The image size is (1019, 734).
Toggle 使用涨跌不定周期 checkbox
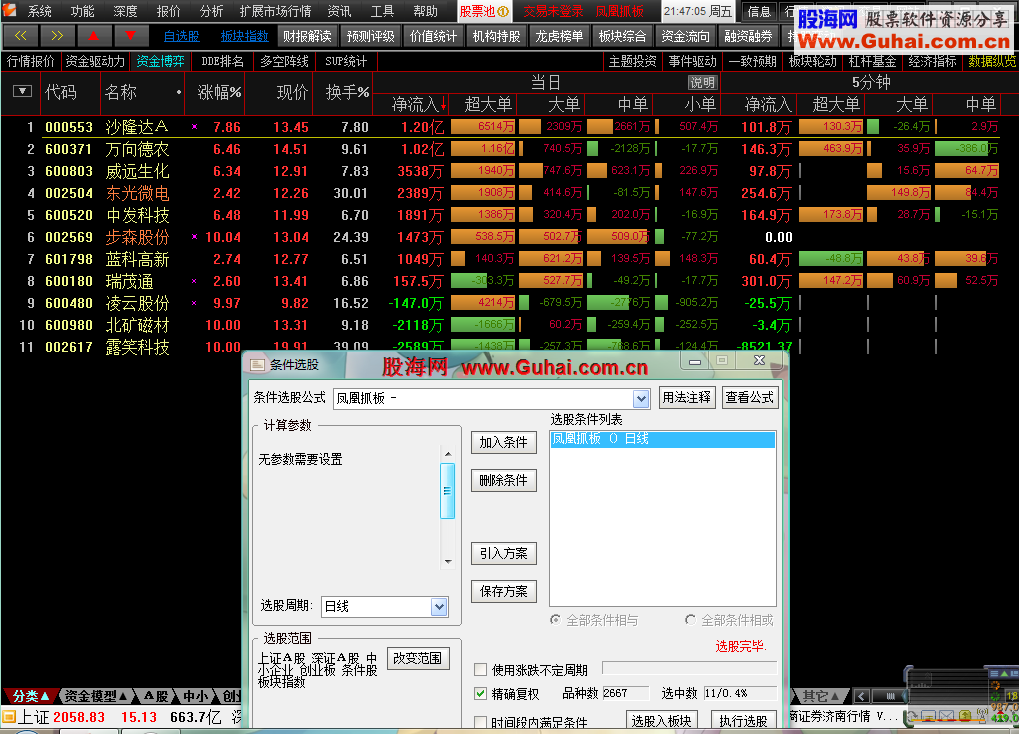480,670
